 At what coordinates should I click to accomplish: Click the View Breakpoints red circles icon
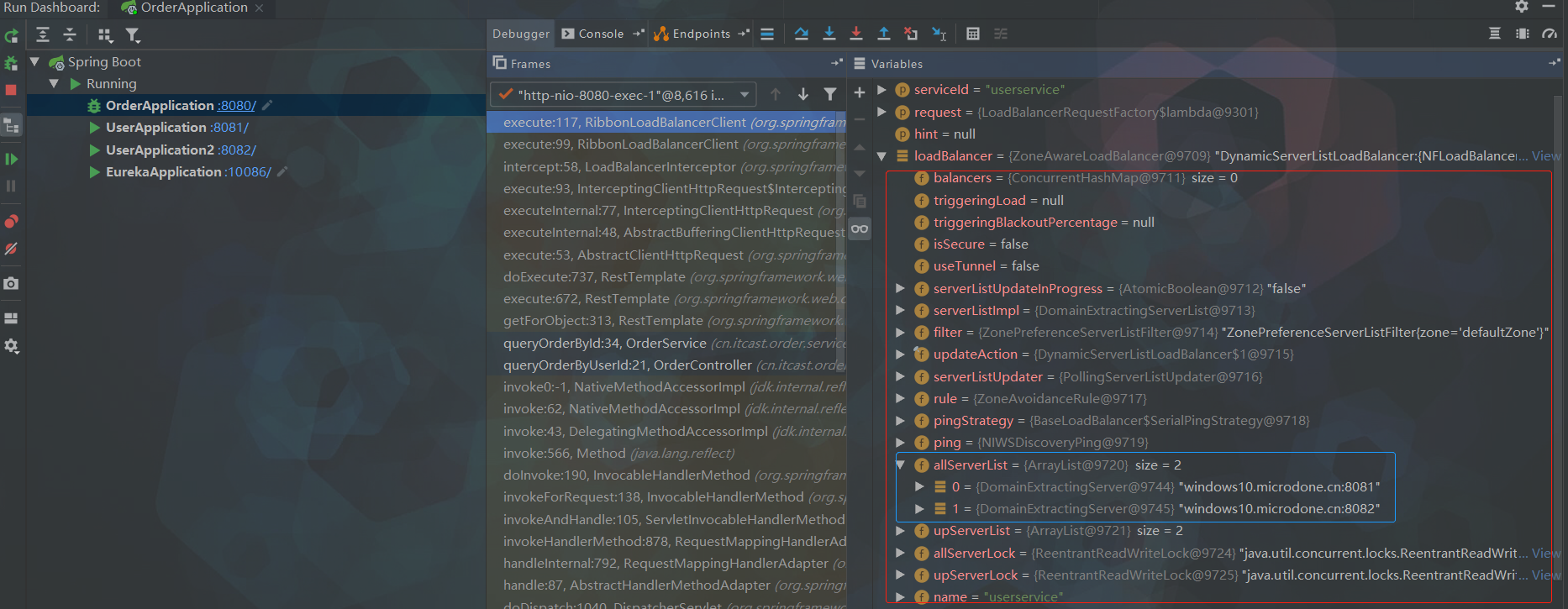(11, 222)
